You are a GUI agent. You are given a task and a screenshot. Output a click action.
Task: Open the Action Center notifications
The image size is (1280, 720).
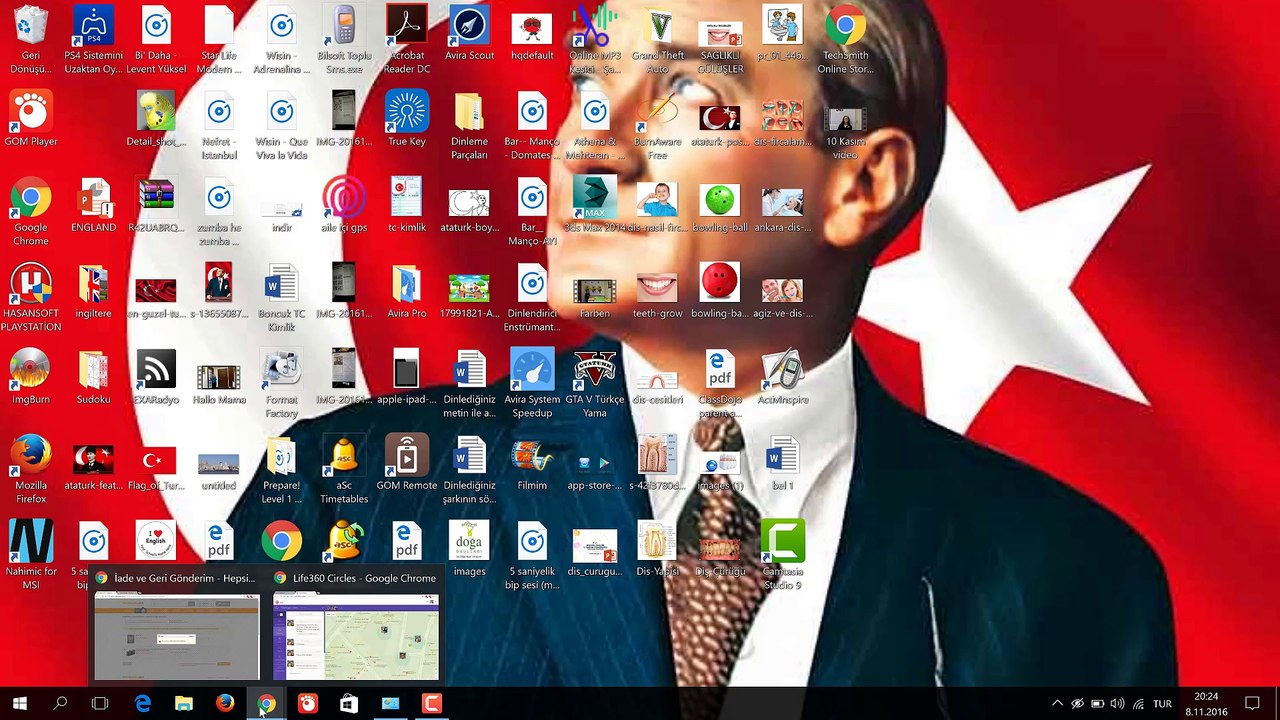pyautogui.click(x=1252, y=704)
